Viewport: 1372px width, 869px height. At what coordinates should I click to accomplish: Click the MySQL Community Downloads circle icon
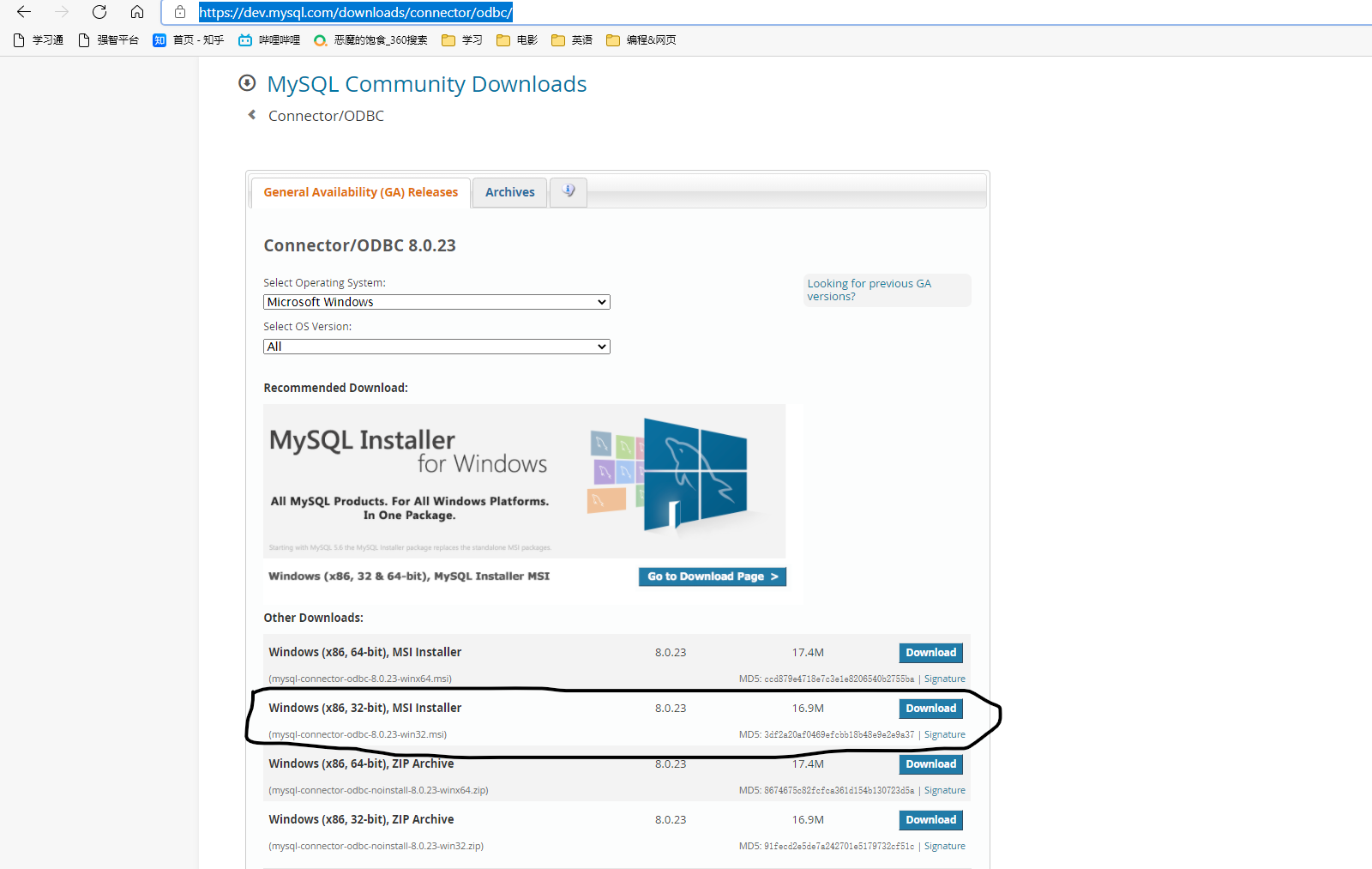(x=247, y=83)
